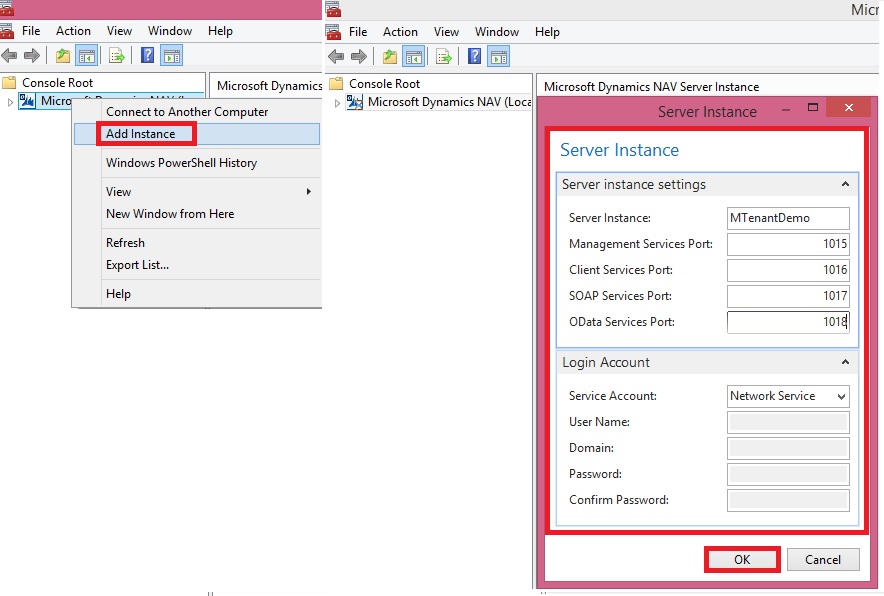Screen dimensions: 884x596
Task: Collapse the Login Account section
Action: pyautogui.click(x=845, y=362)
